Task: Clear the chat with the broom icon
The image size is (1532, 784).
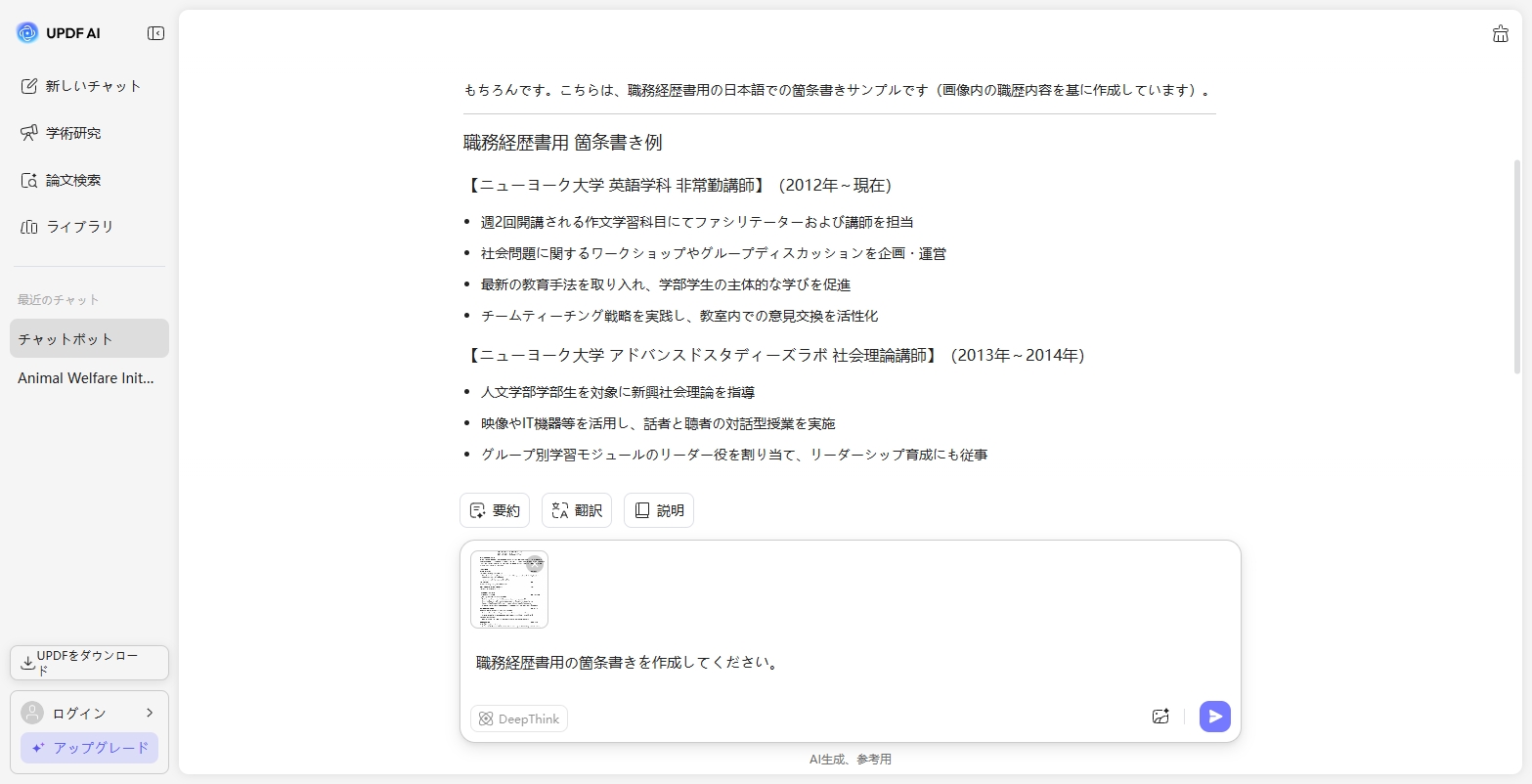Action: coord(1501,33)
